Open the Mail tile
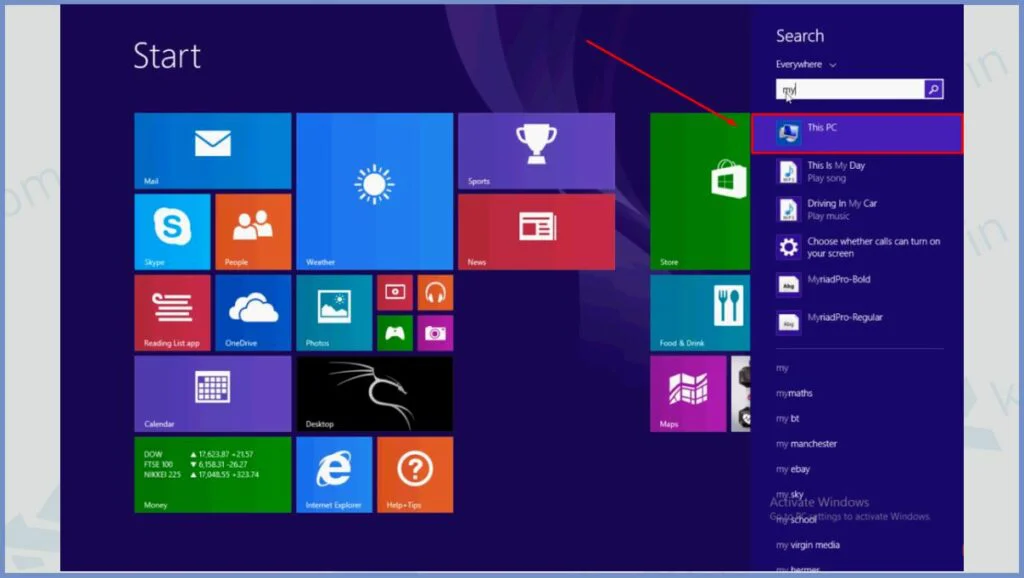 point(212,150)
